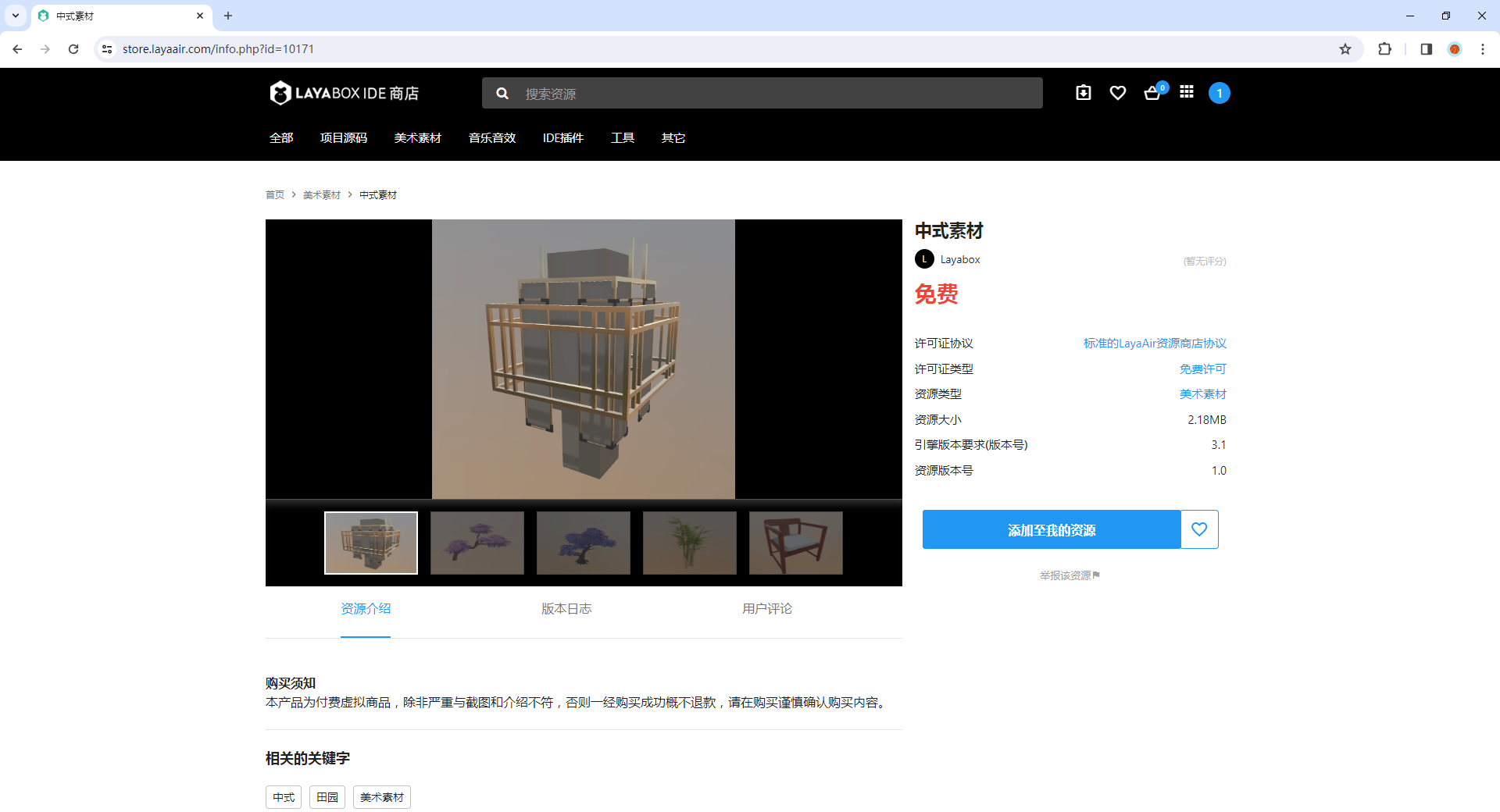The height and width of the screenshot is (812, 1500).
Task: Switch to the 版本日志 tab
Action: [566, 609]
